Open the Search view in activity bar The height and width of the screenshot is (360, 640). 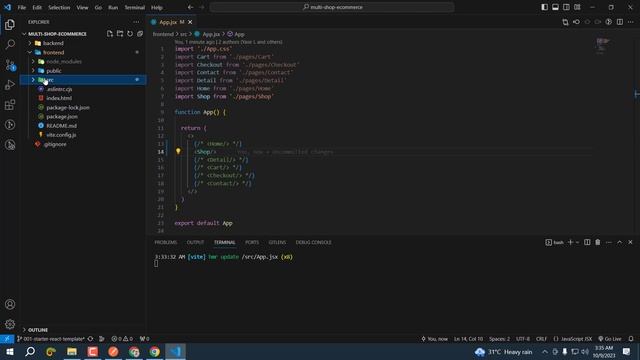point(10,44)
